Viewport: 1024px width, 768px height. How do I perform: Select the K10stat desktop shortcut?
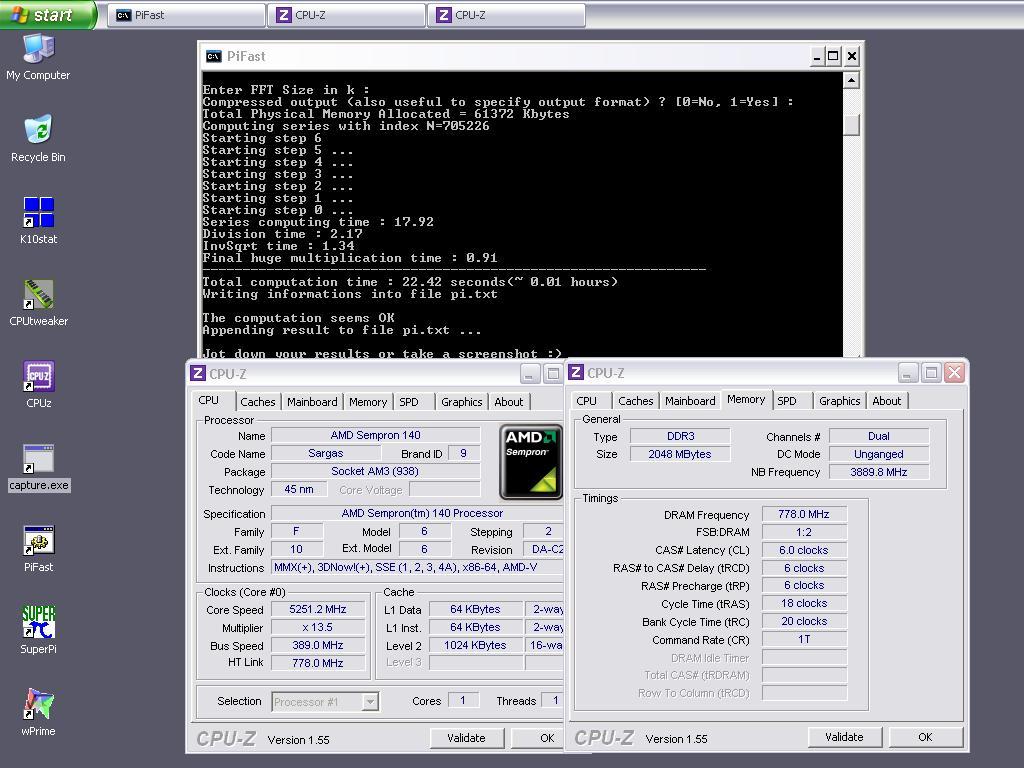pos(38,221)
